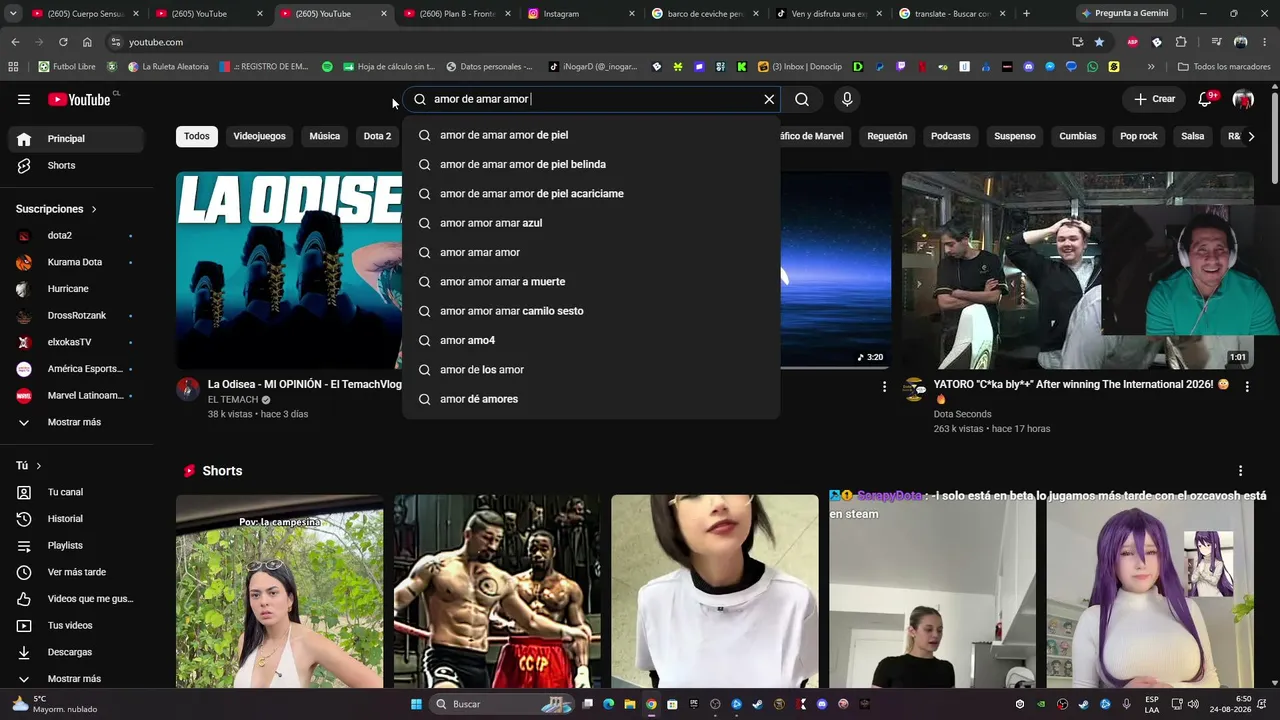Open Playlists in the sidebar
1280x720 pixels.
(x=76, y=545)
